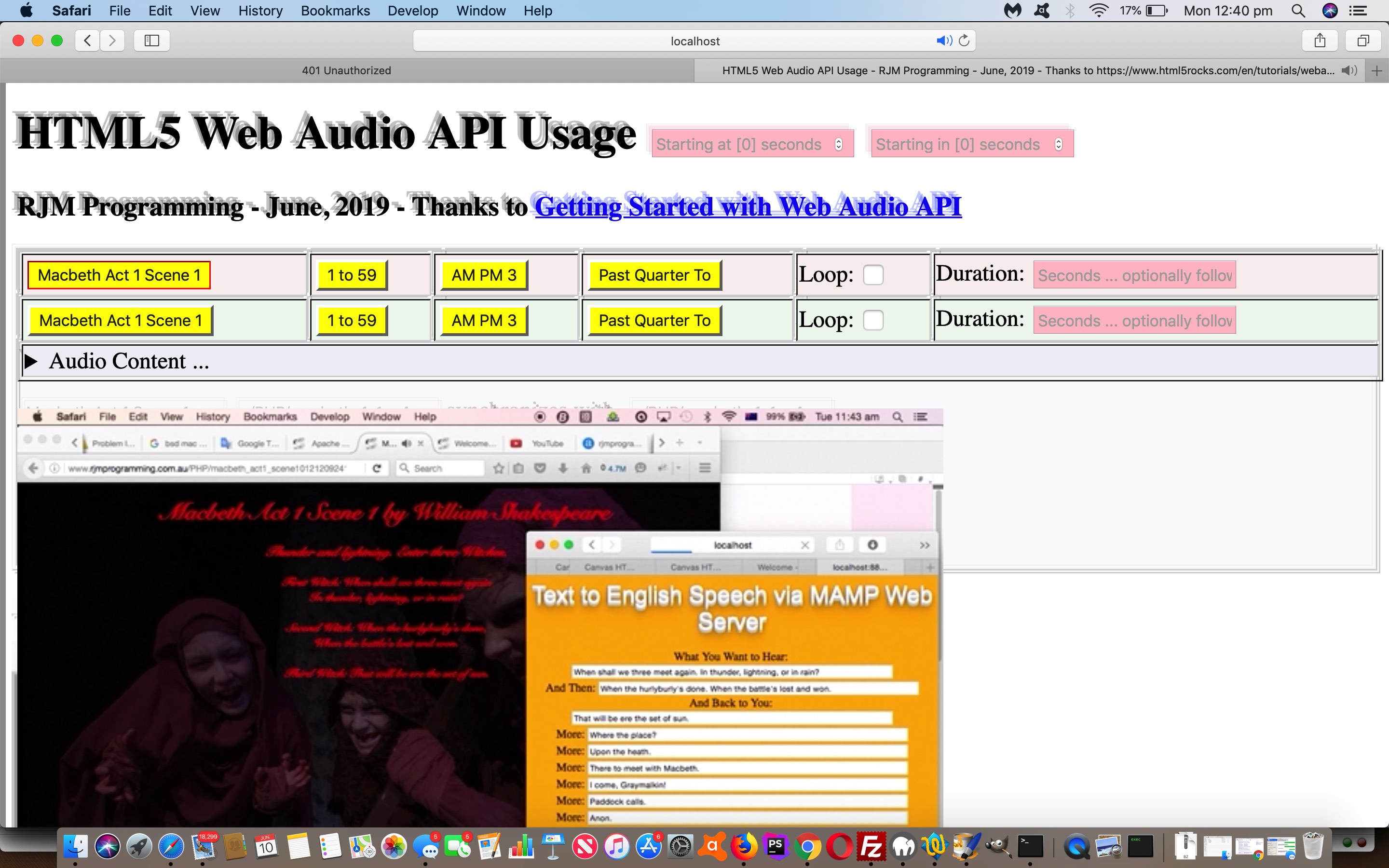Open App Store from the Dock
The width and height of the screenshot is (1389, 868).
(x=649, y=846)
